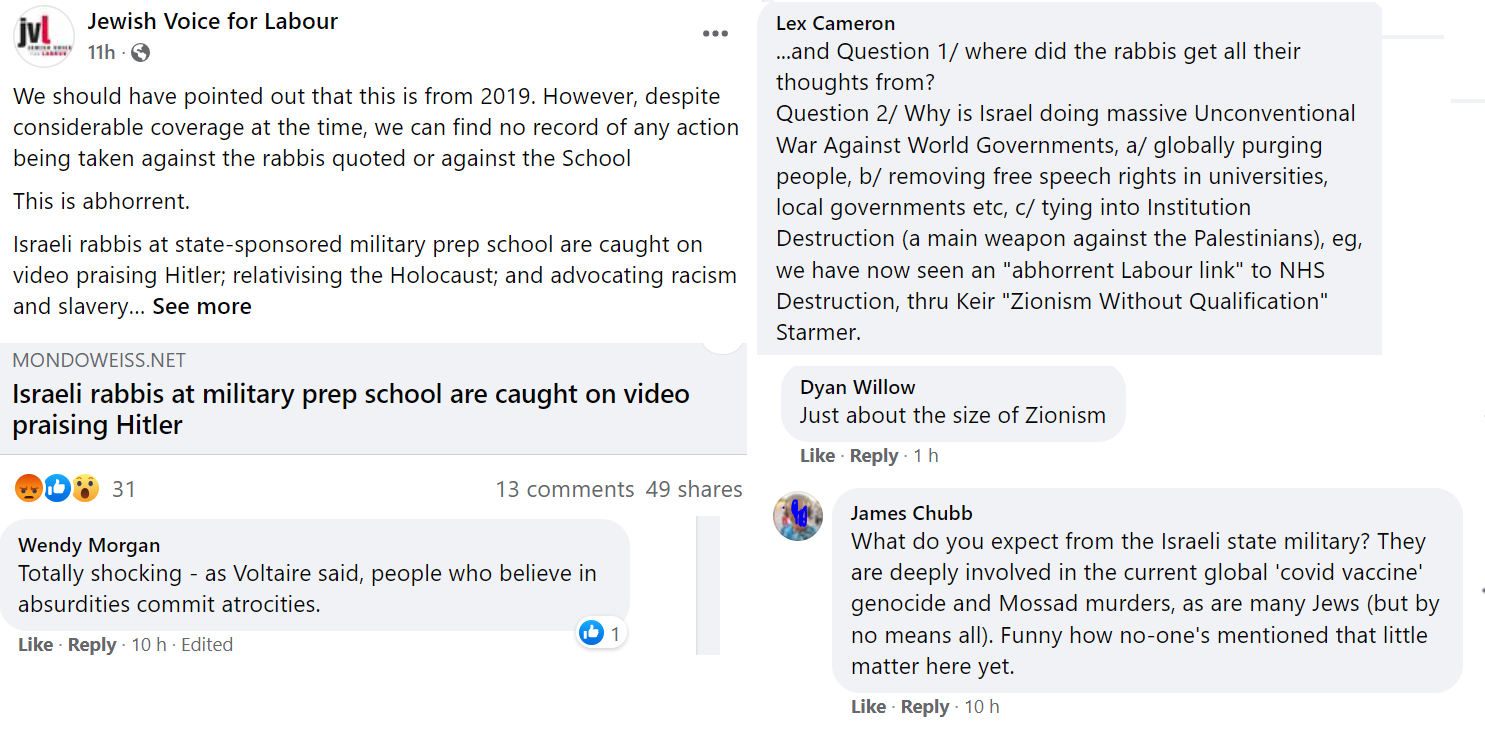Reply to James Chubb's comment

[925, 707]
